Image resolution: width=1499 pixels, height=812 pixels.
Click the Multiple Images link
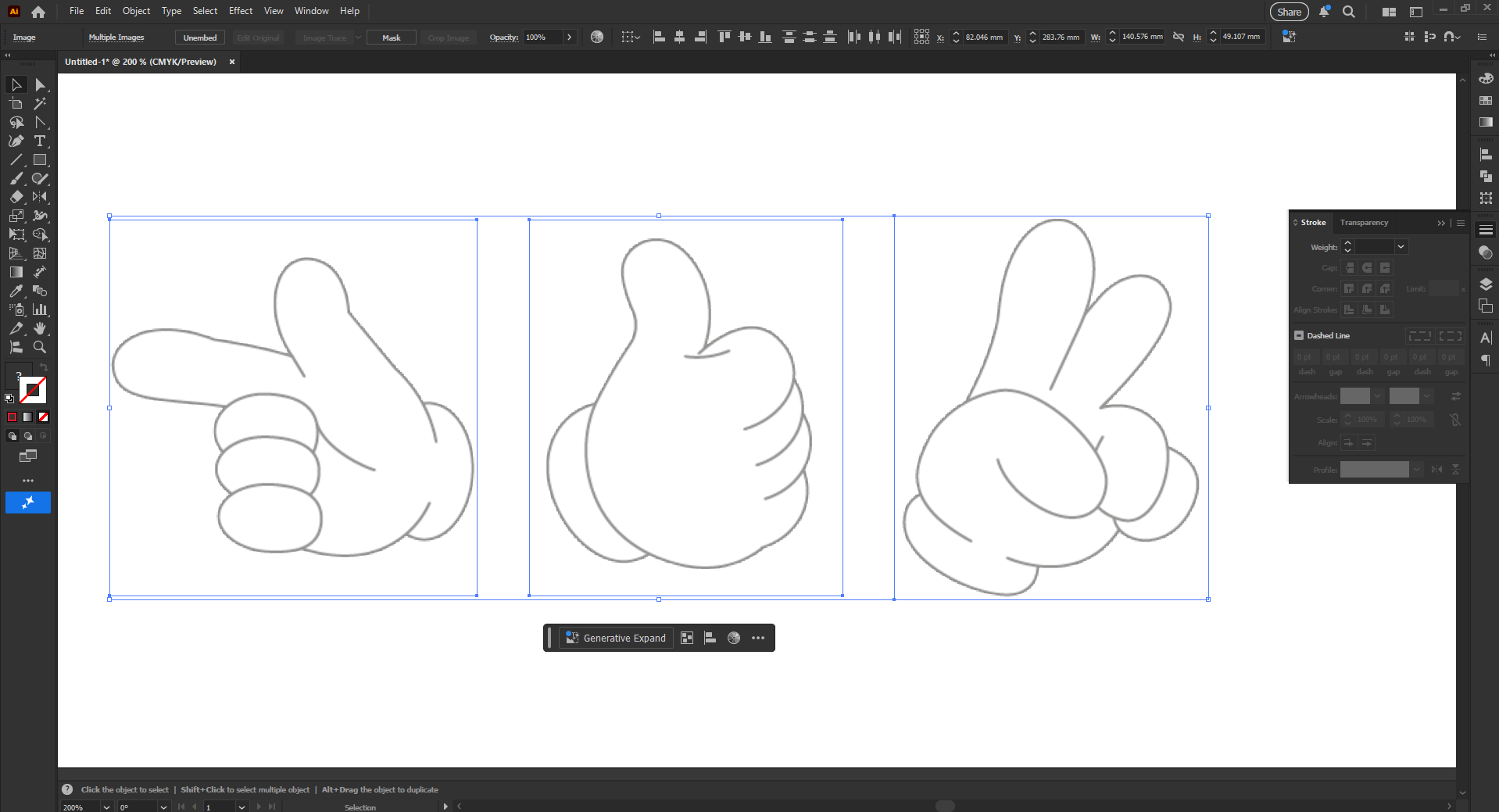(x=116, y=38)
